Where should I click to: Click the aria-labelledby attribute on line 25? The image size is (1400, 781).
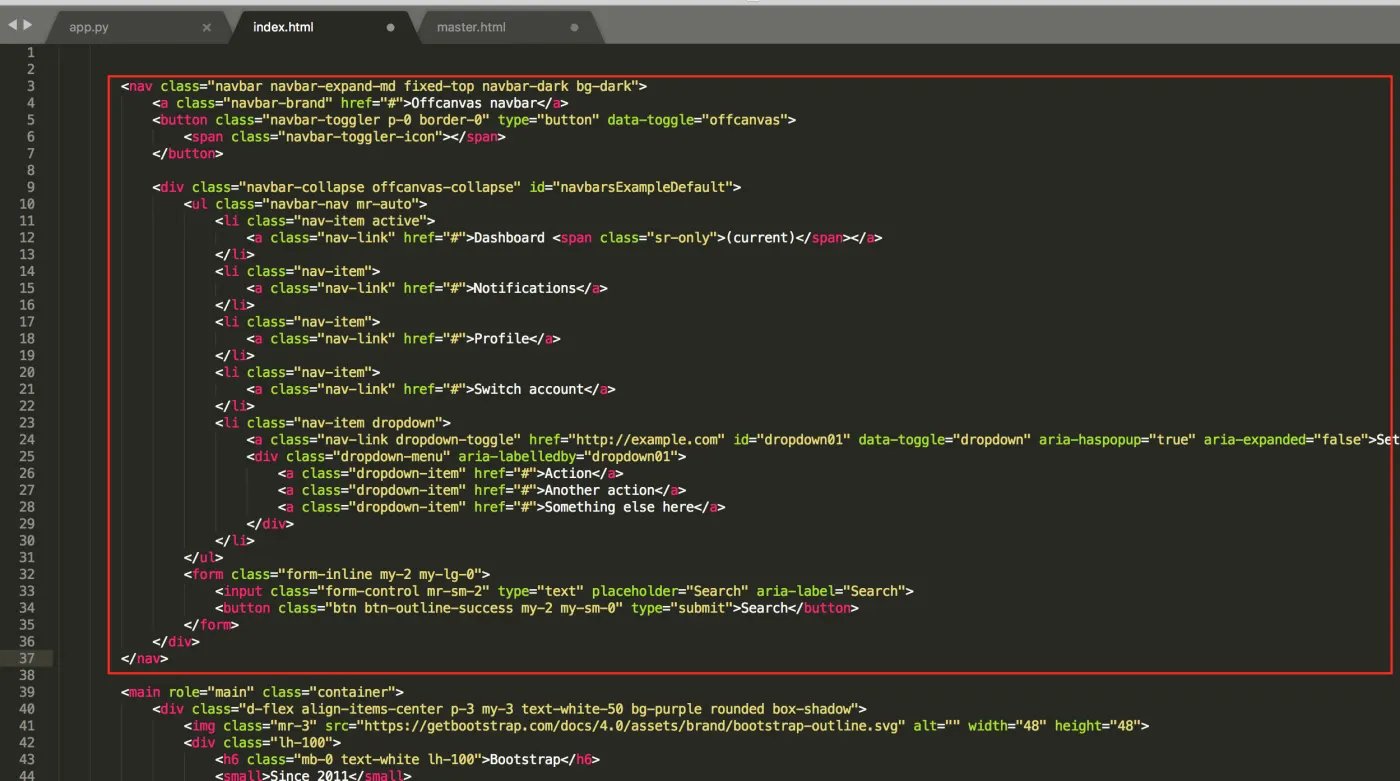tap(568, 457)
